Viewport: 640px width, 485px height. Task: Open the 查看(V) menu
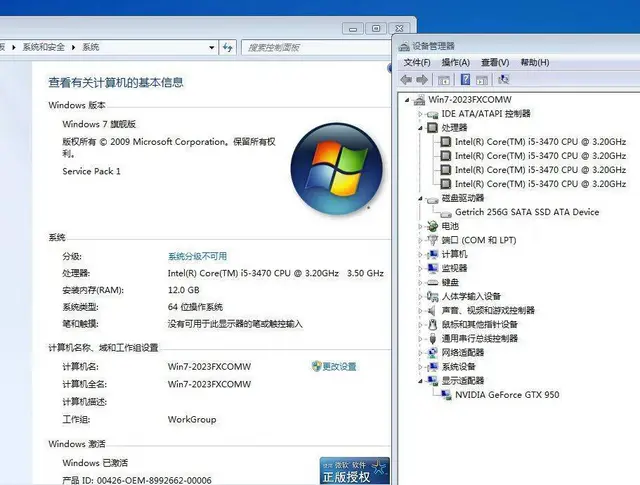pyautogui.click(x=494, y=62)
